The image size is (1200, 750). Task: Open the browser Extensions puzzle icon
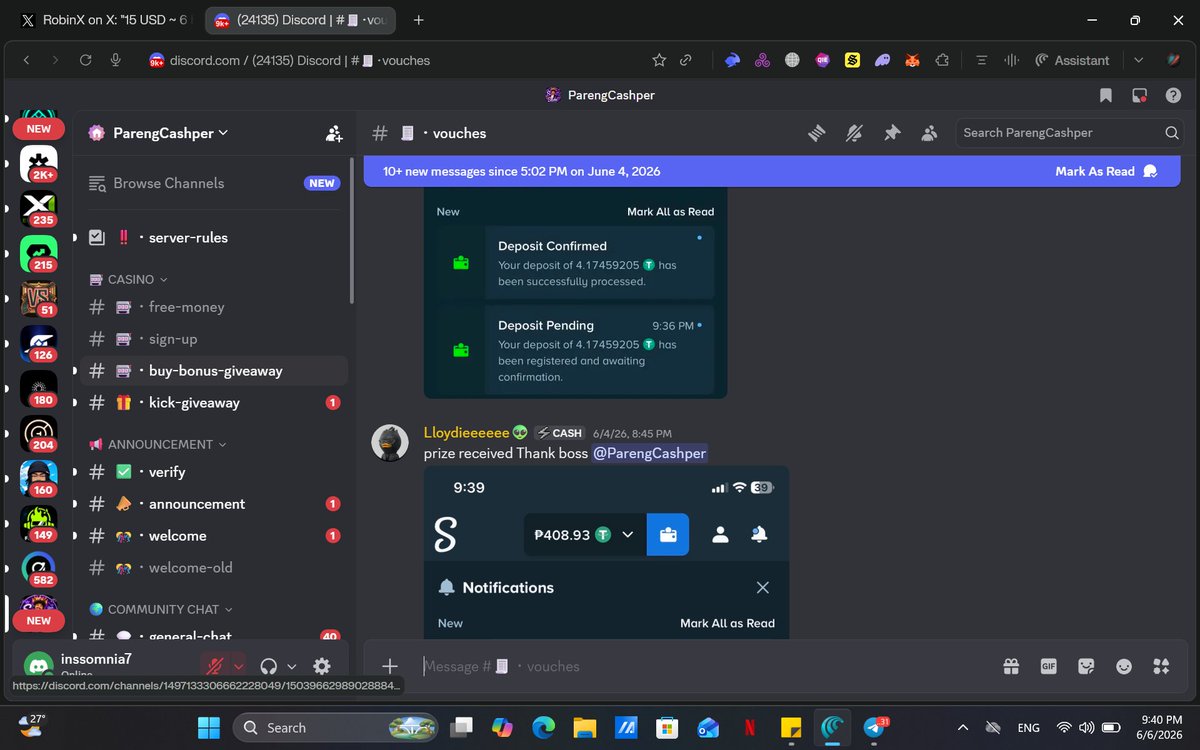pyautogui.click(x=942, y=60)
